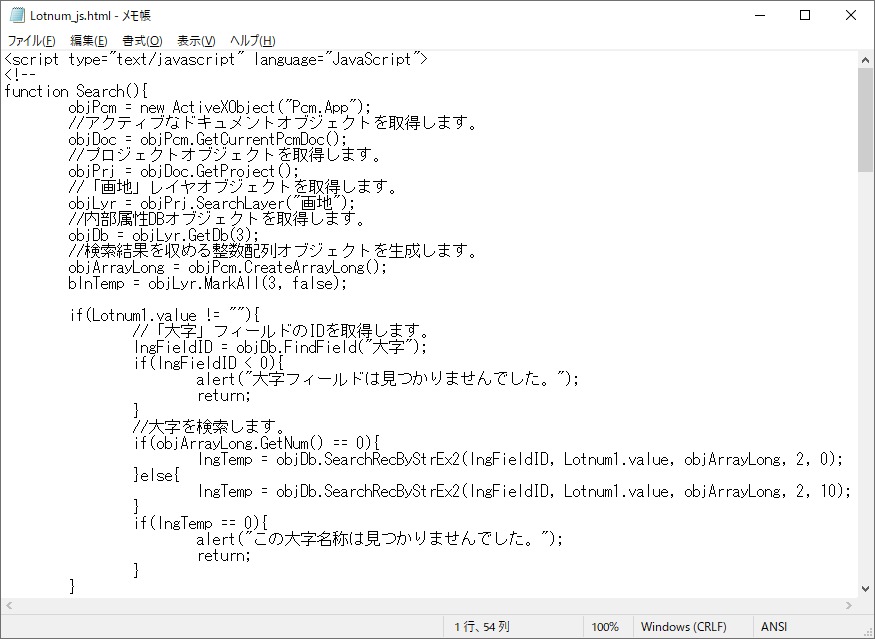
Task: Minimize the Notepad window
Action: coord(759,16)
